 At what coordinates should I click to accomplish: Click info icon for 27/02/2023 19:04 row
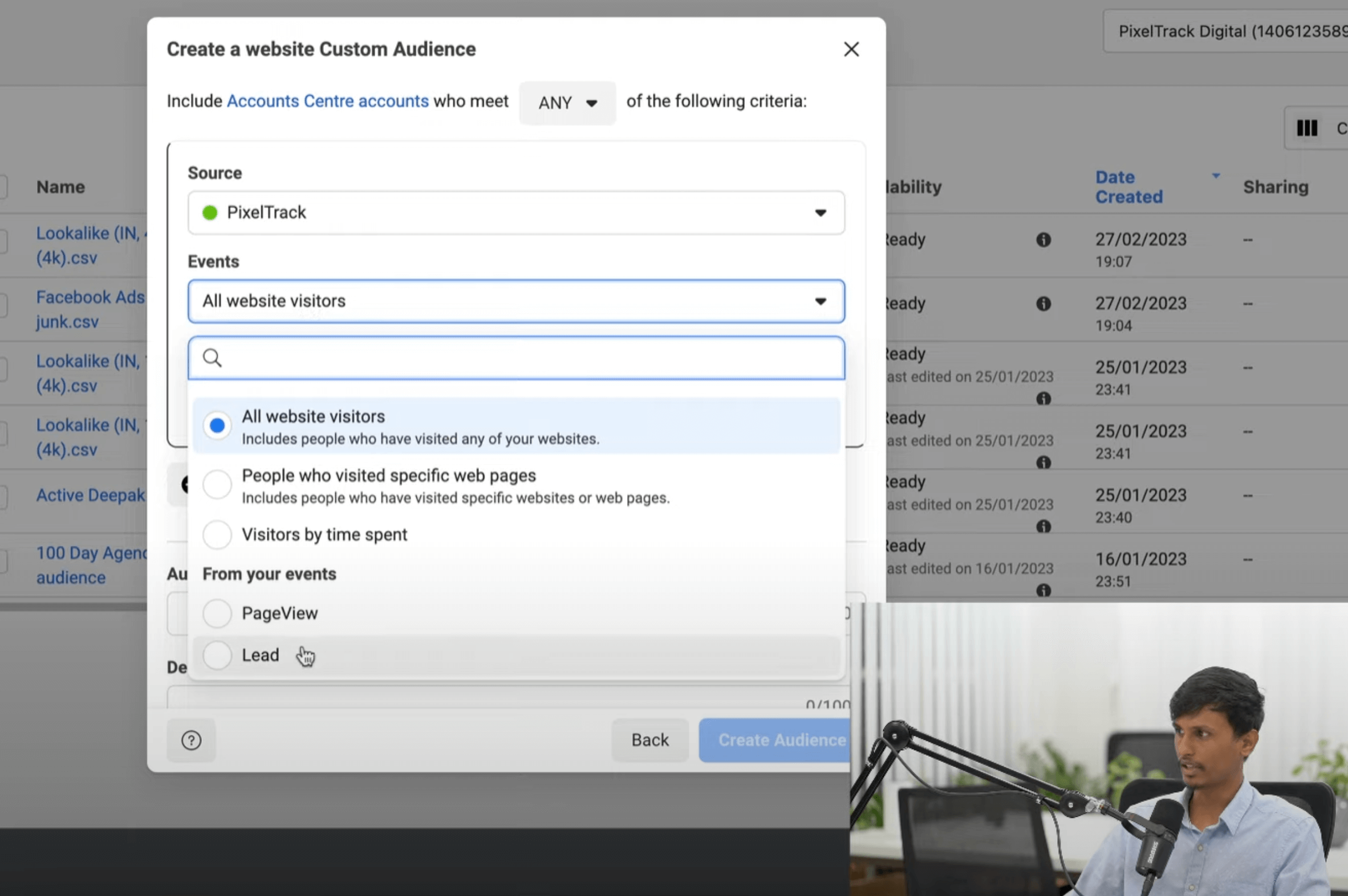click(x=1044, y=304)
